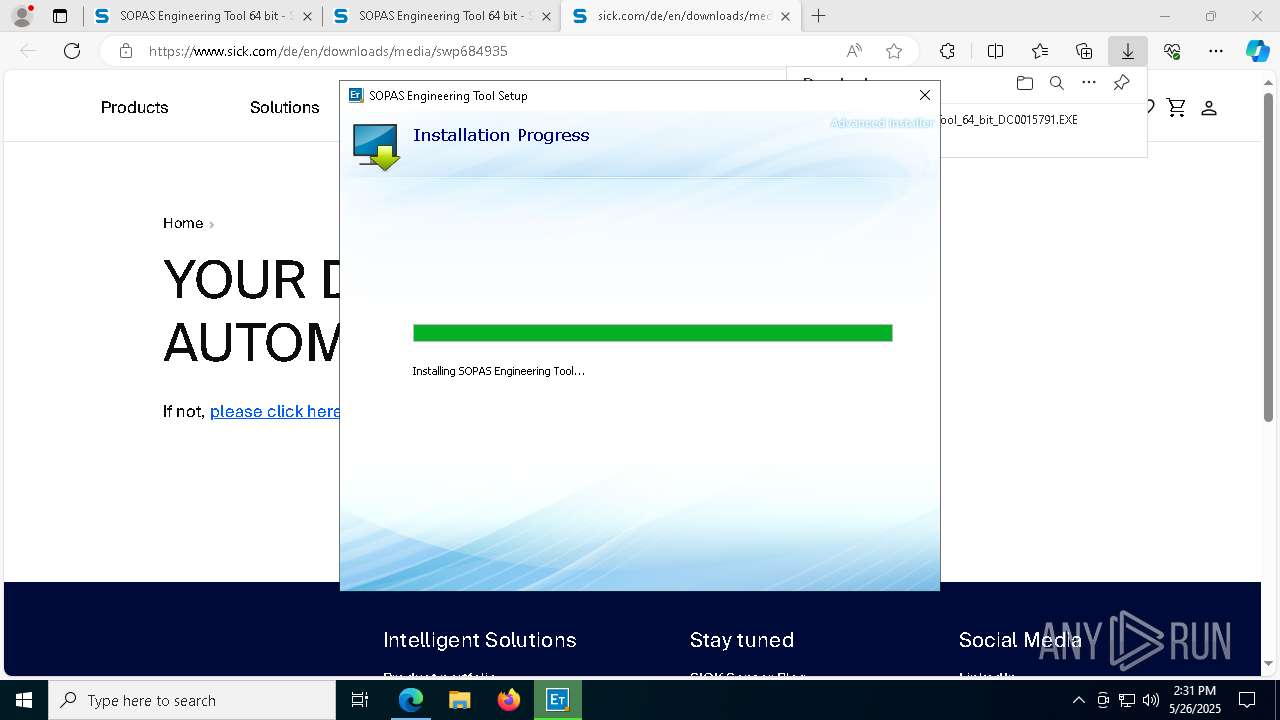This screenshot has height=720, width=1280.
Task: Open the Extensions puzzle icon
Action: (947, 51)
